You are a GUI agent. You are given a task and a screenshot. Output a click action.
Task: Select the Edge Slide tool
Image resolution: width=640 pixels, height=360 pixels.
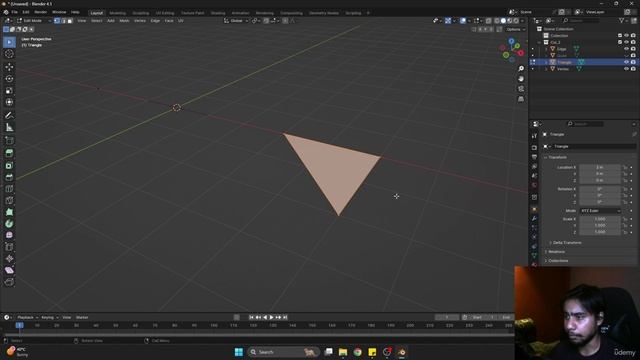pyautogui.click(x=9, y=247)
